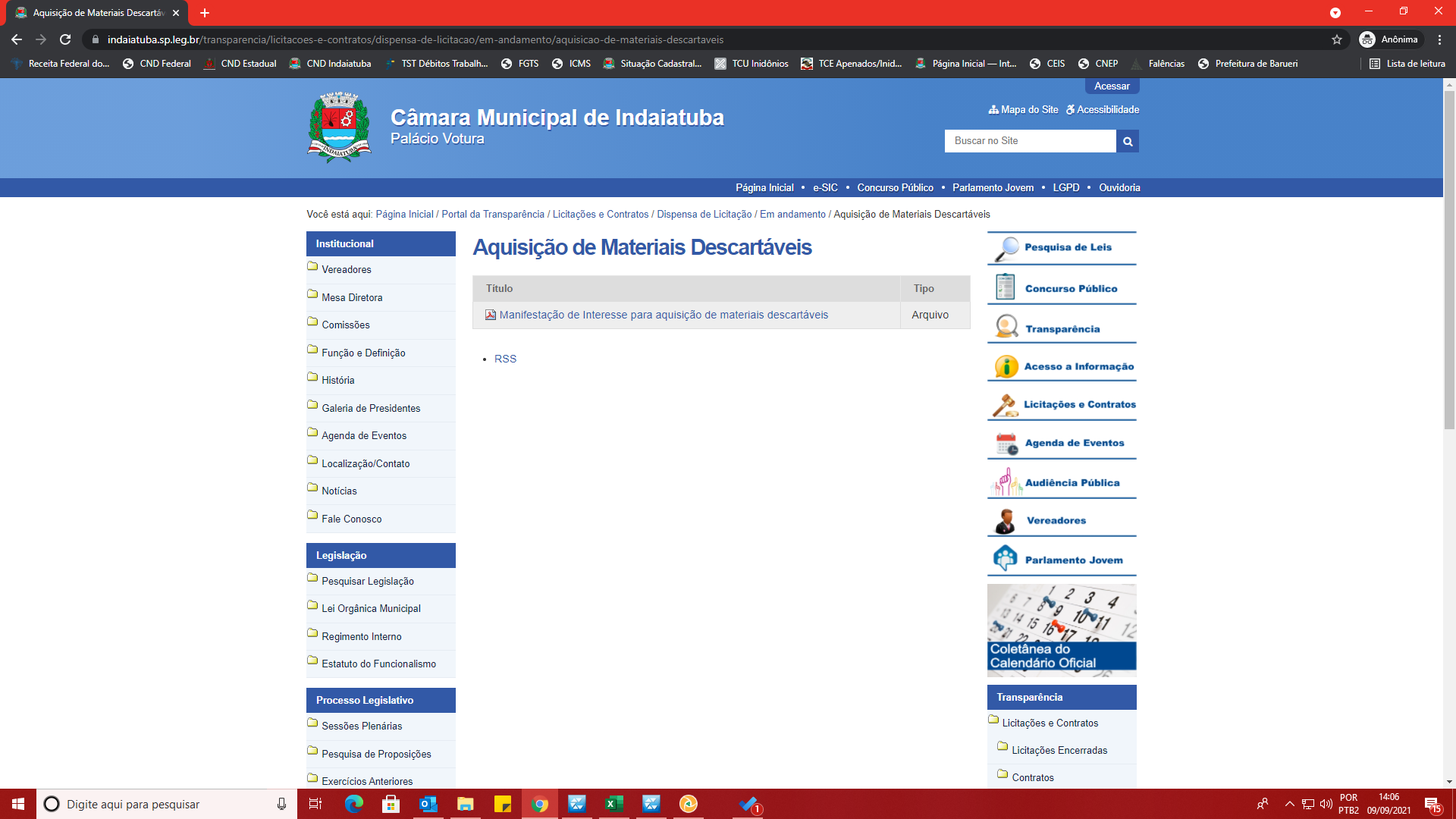Reload the page with the refresh button
This screenshot has height=819, width=1456.
coord(65,39)
